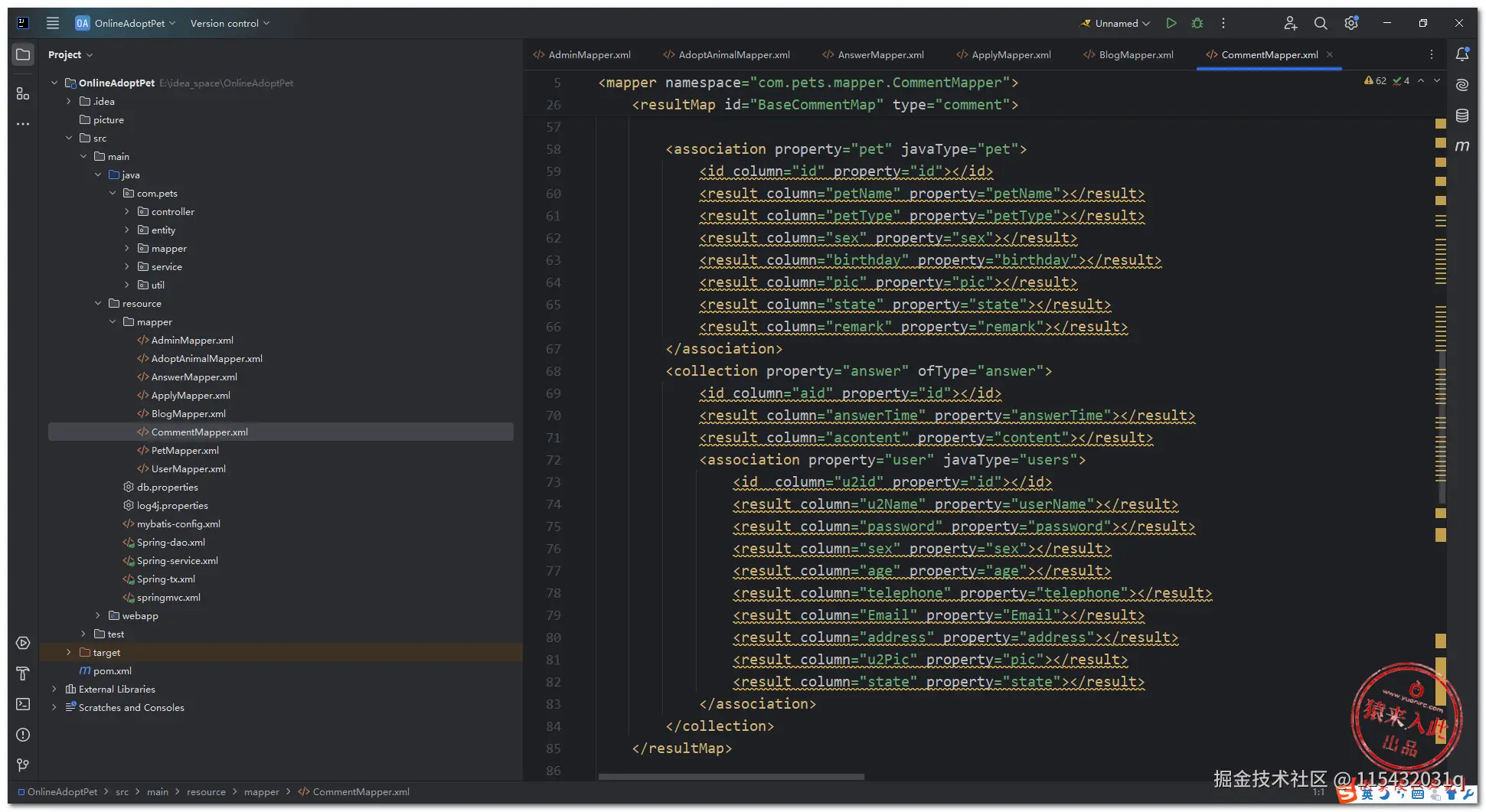Viewport: 1486px width, 812px height.
Task: Open Search Everywhere magnifier
Action: [x=1321, y=23]
